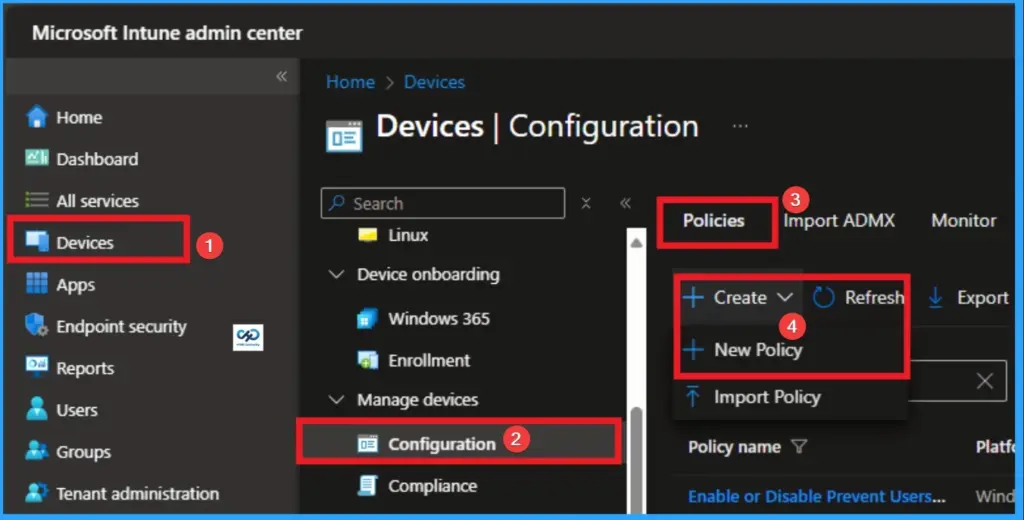1024x520 pixels.
Task: Click the Reports icon in sidebar
Action: [37, 366]
